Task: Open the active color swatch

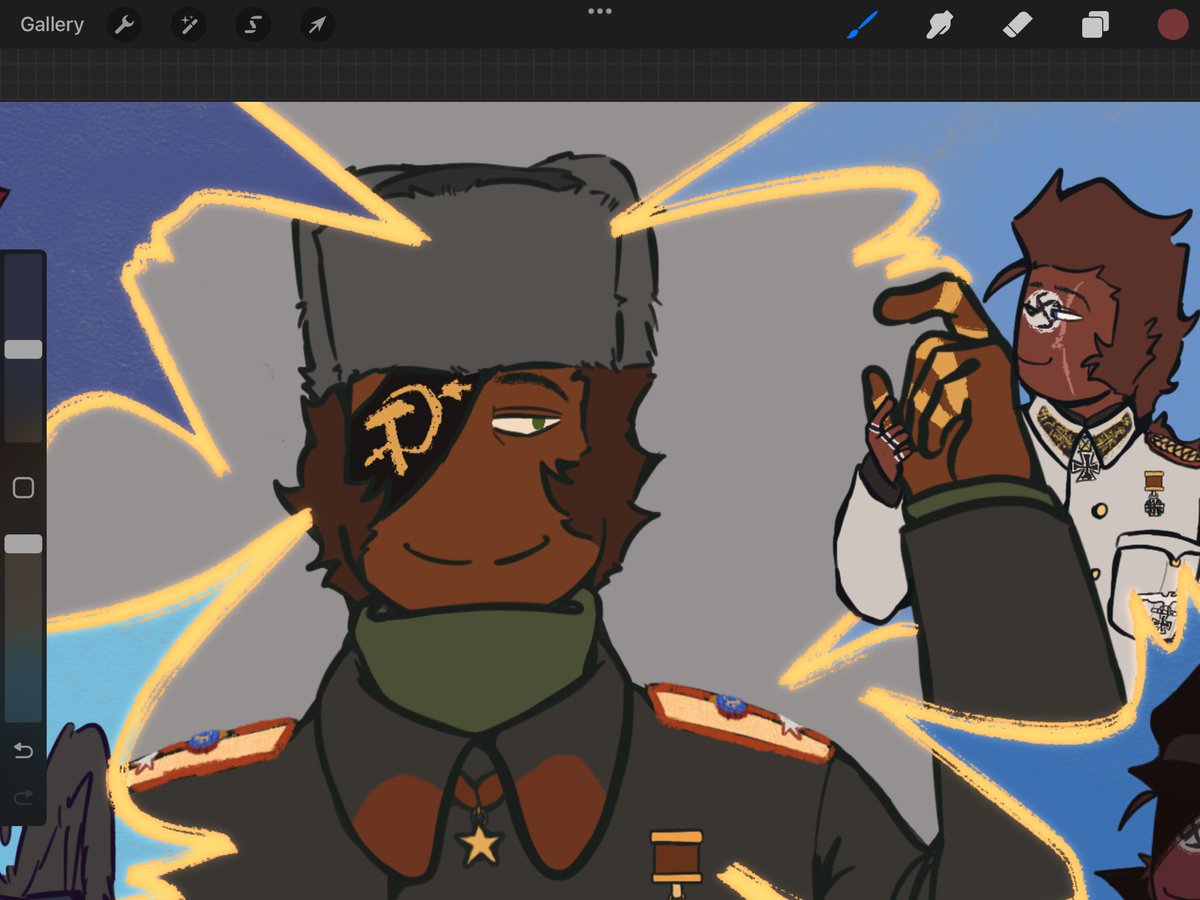Action: (x=1172, y=24)
